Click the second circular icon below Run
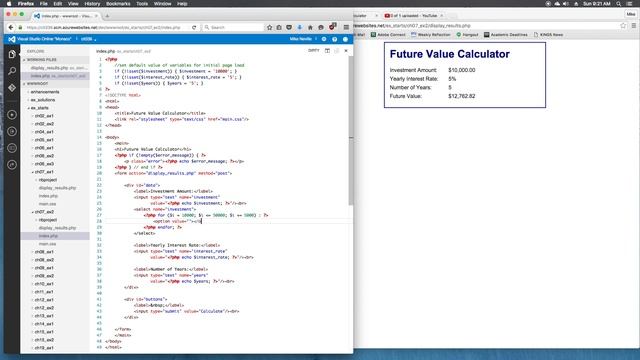This screenshot has width=640, height=360. click(12, 131)
